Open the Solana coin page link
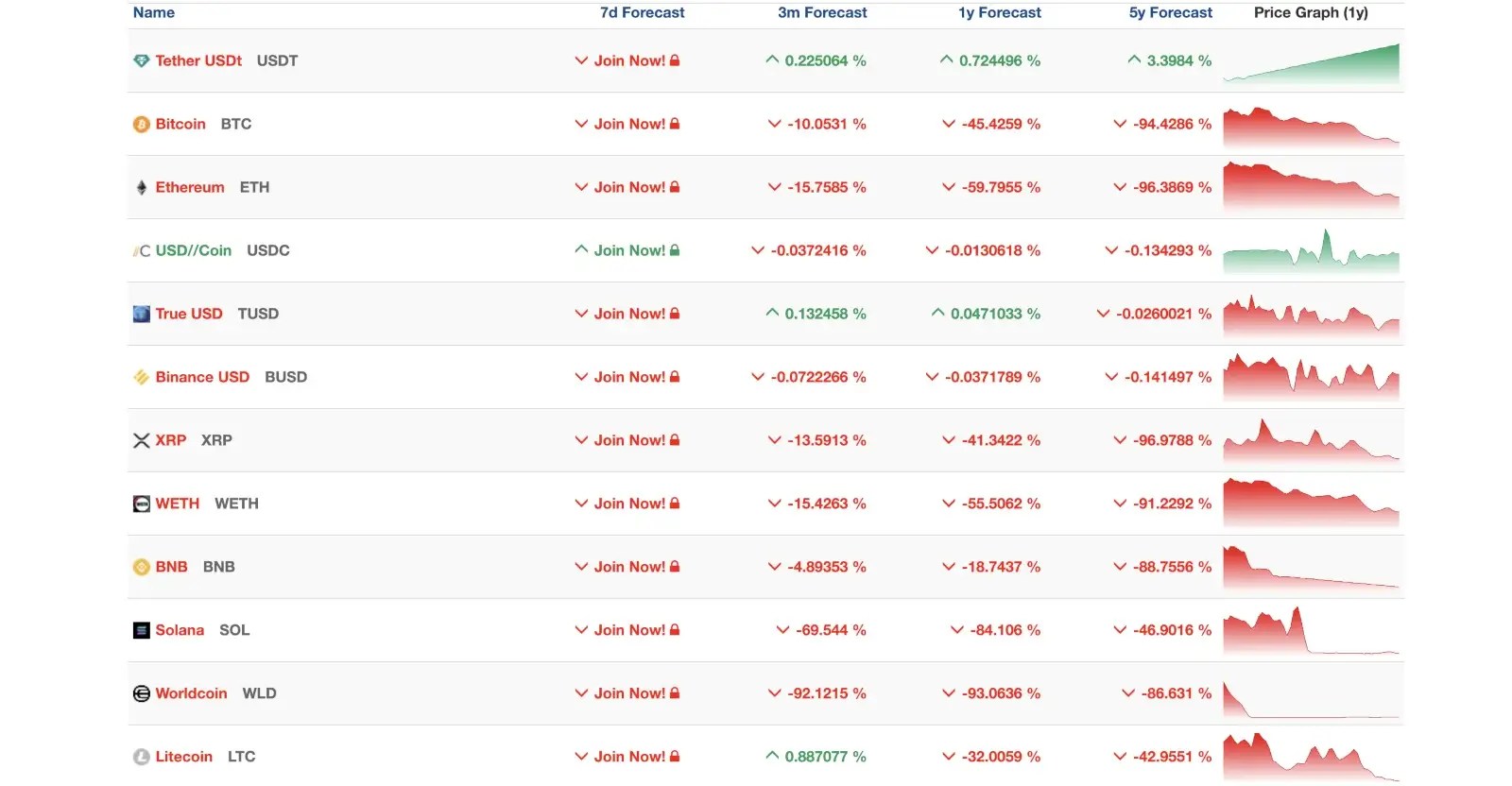Viewport: 1512px width, 786px height. (x=180, y=630)
